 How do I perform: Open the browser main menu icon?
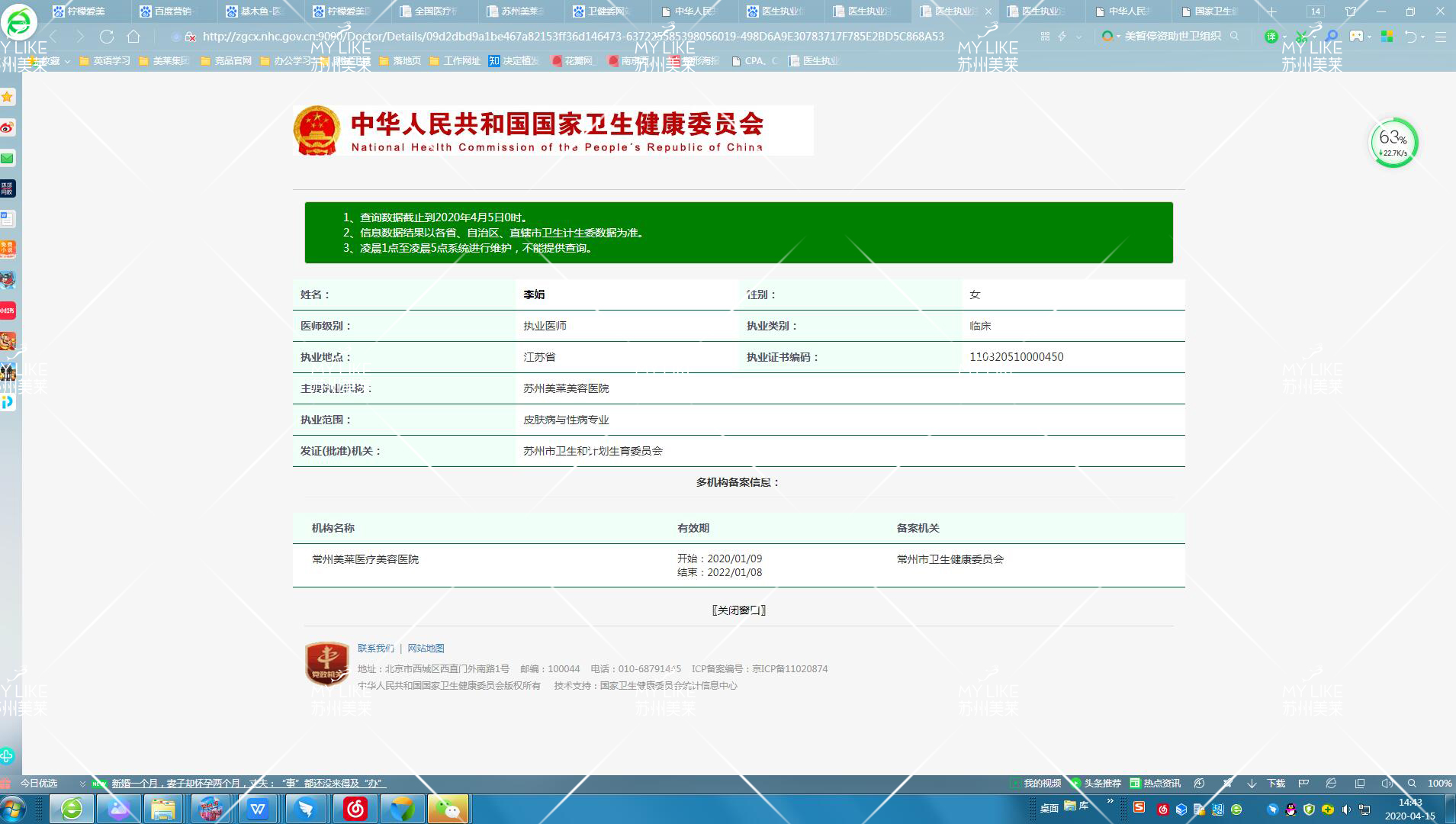click(1440, 37)
